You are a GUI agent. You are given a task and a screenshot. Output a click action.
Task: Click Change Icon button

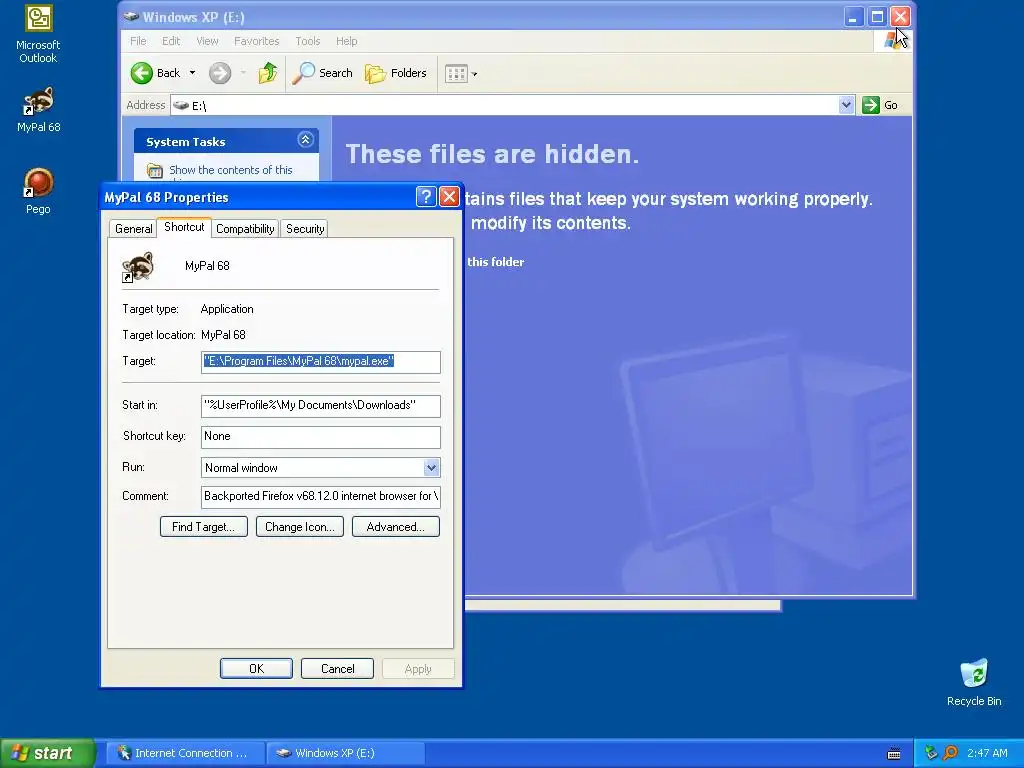click(x=300, y=527)
